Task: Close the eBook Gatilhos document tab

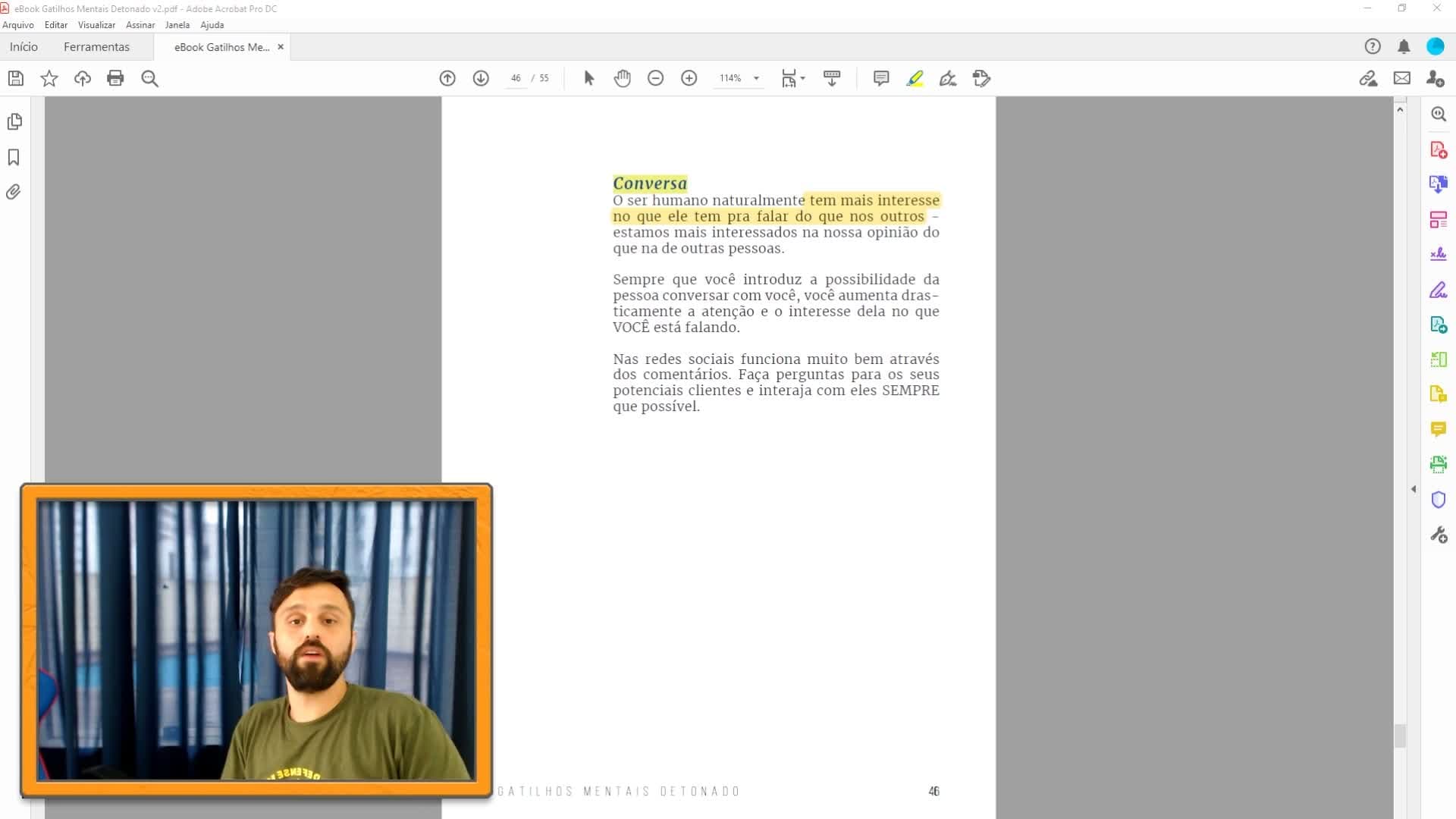Action: 281,47
